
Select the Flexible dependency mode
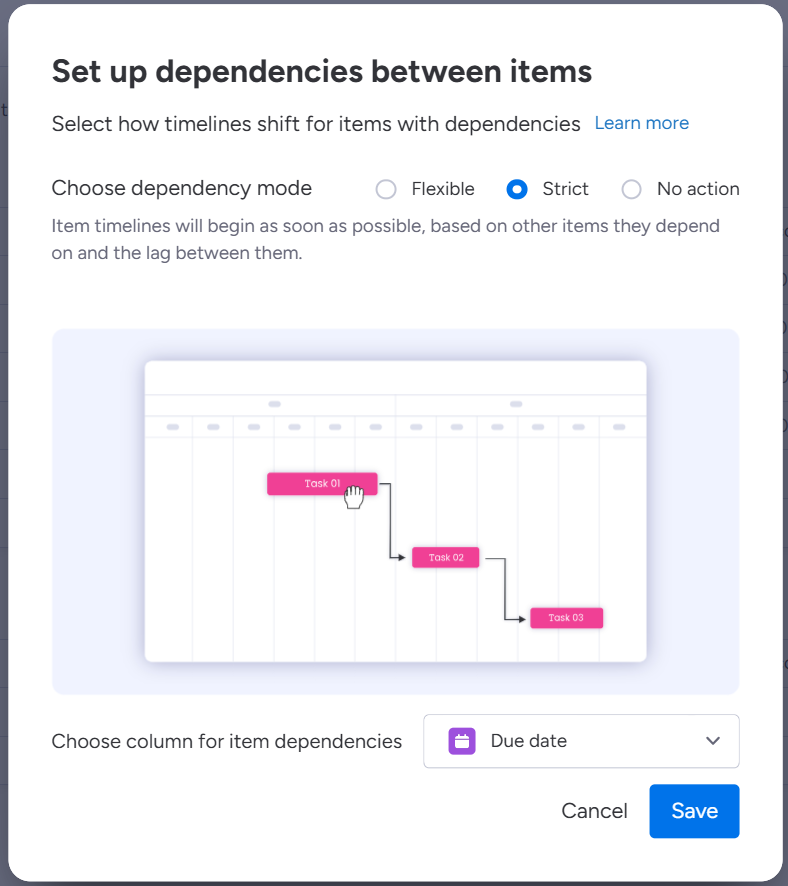coord(386,189)
